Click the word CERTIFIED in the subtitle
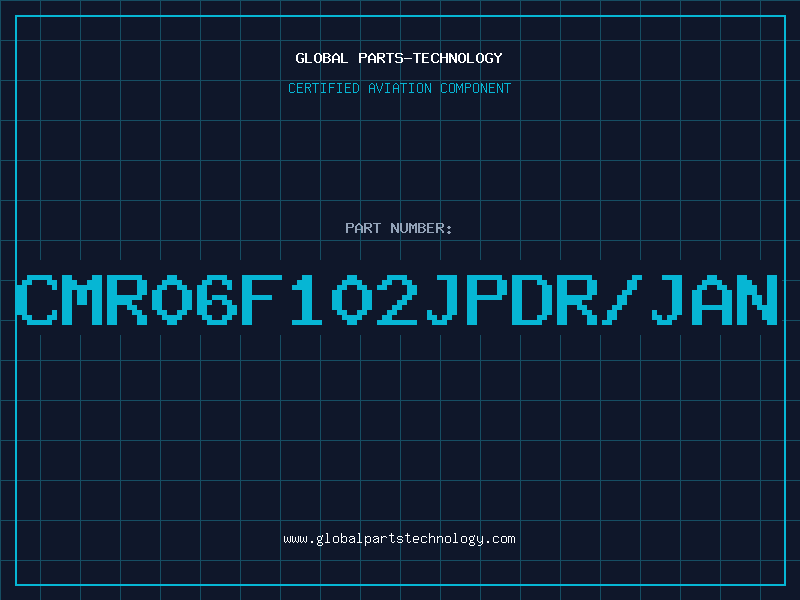The image size is (800, 600). click(x=324, y=88)
